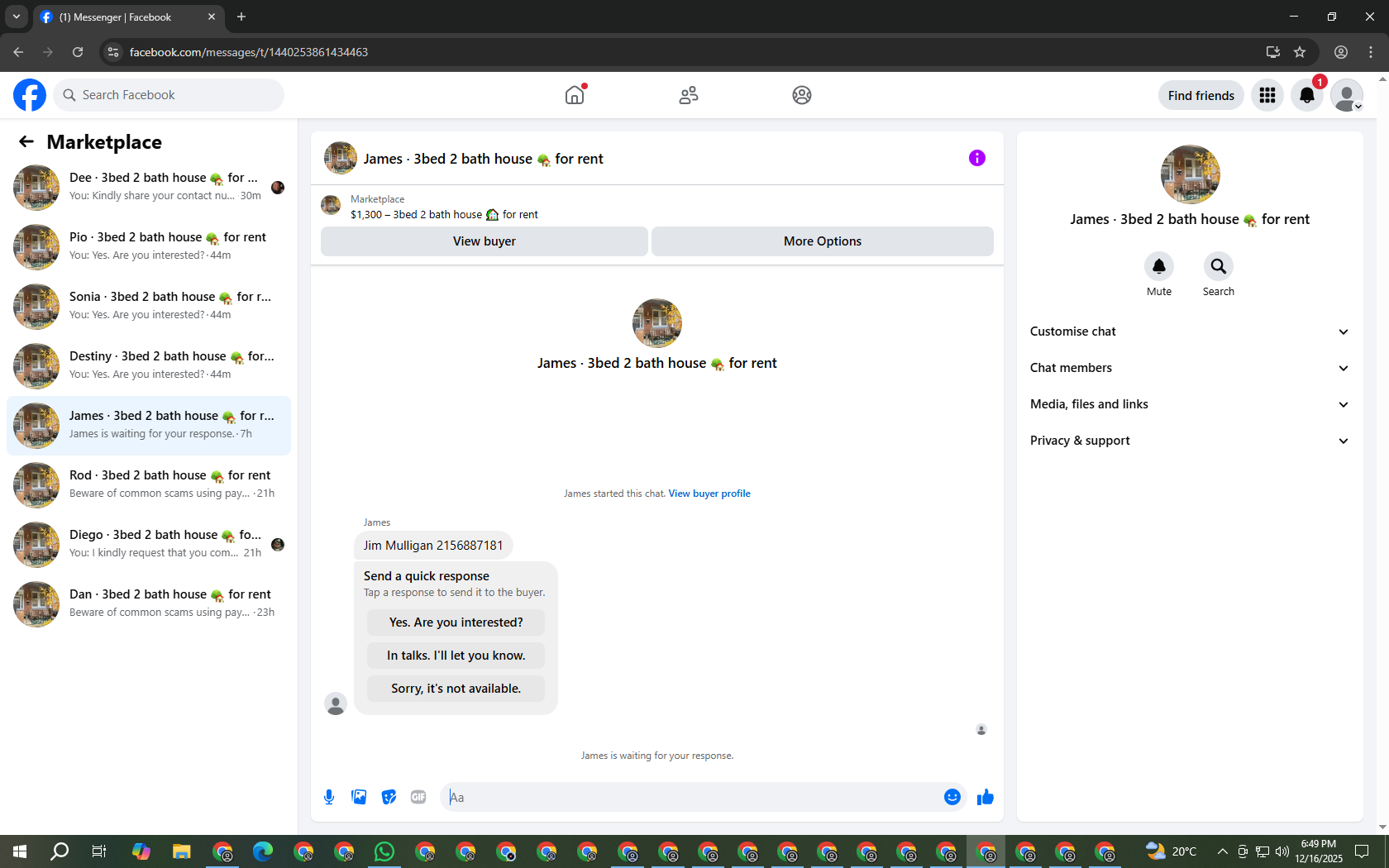This screenshot has width=1389, height=868.
Task: Open the chat with Rod
Action: [x=149, y=485]
